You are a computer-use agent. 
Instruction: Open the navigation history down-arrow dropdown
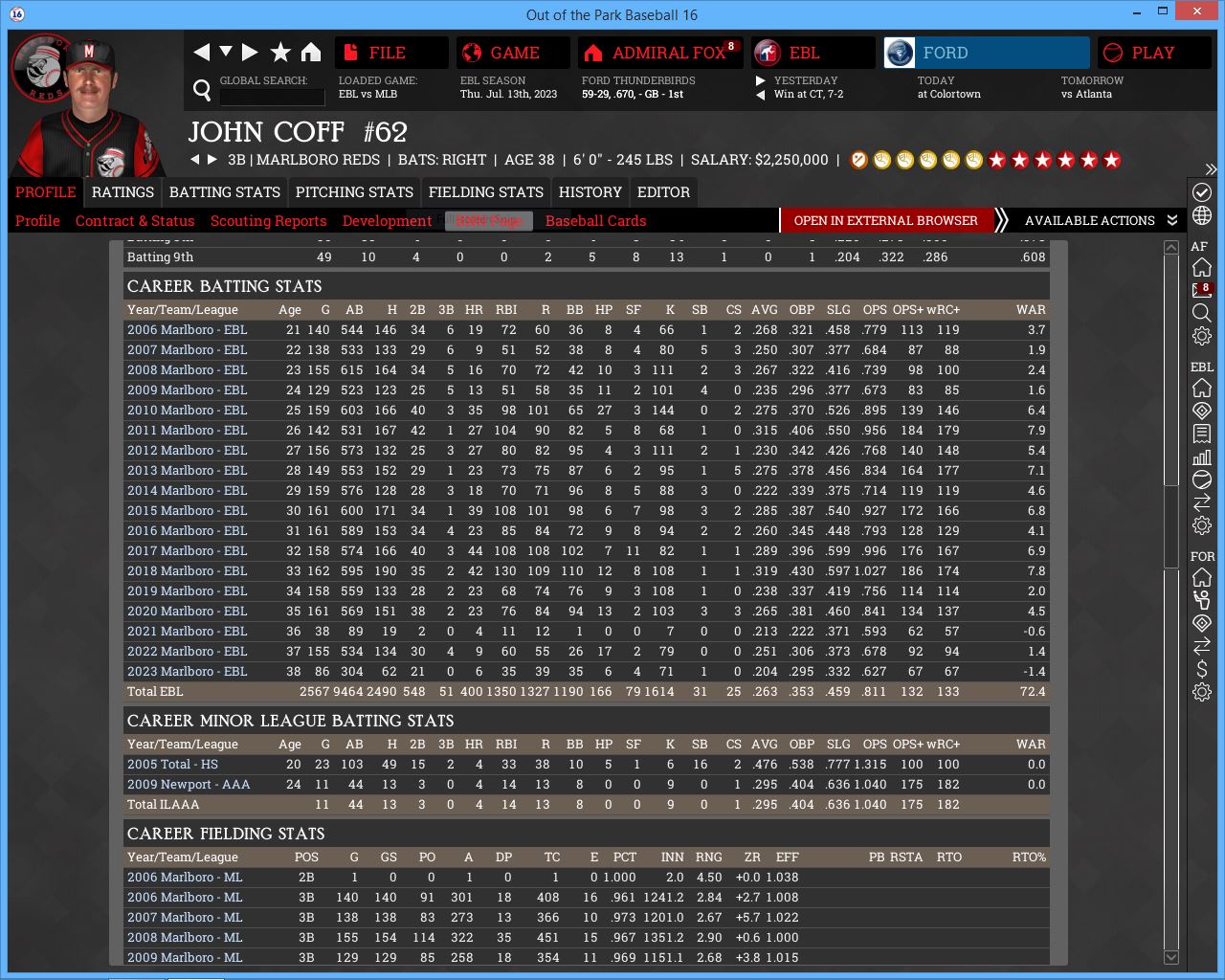click(226, 52)
